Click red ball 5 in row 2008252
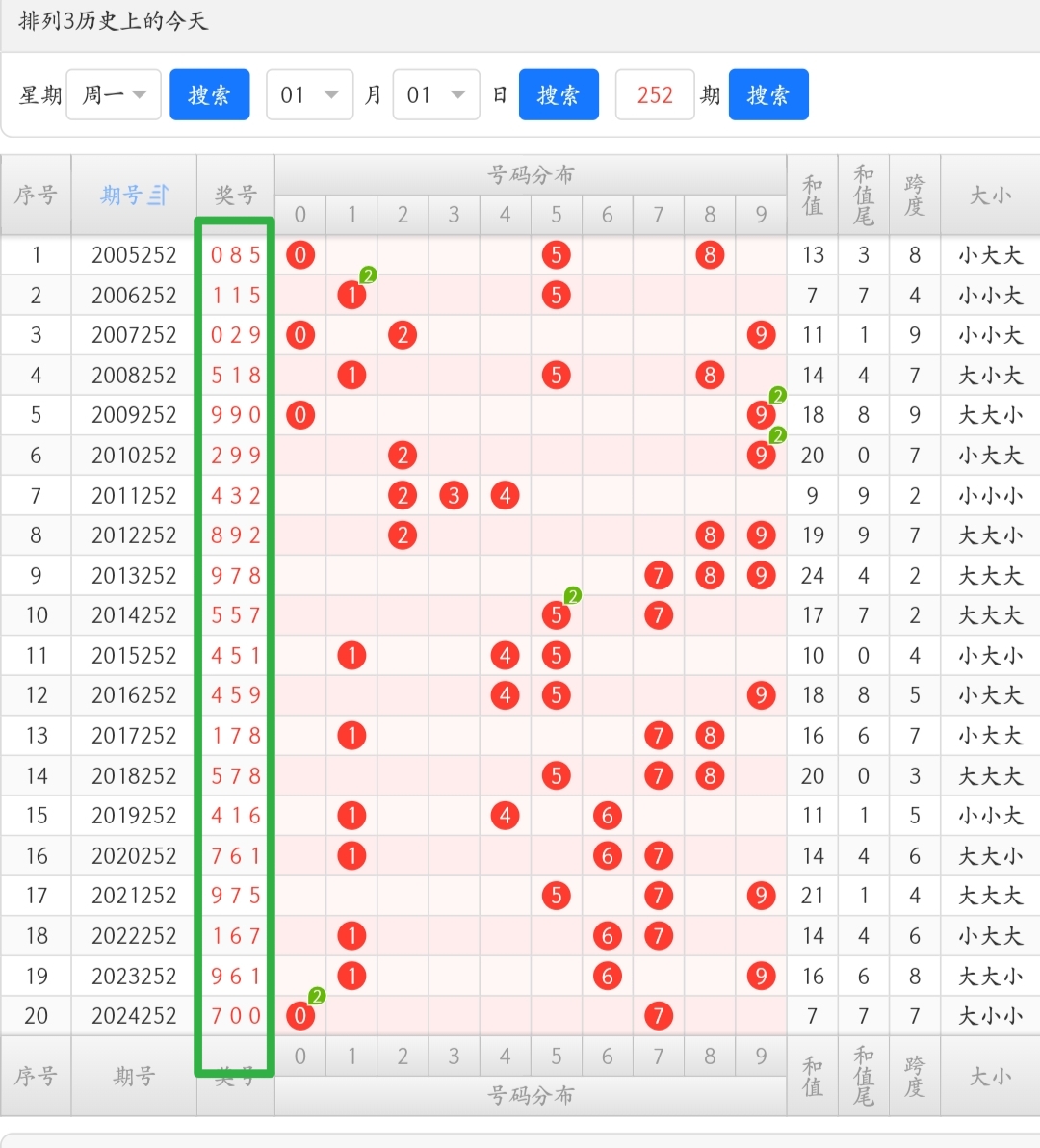 557,375
